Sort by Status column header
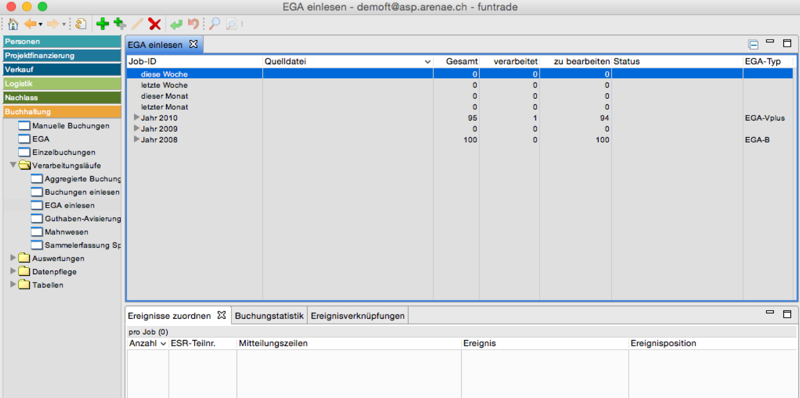The width and height of the screenshot is (800, 398). pos(677,61)
